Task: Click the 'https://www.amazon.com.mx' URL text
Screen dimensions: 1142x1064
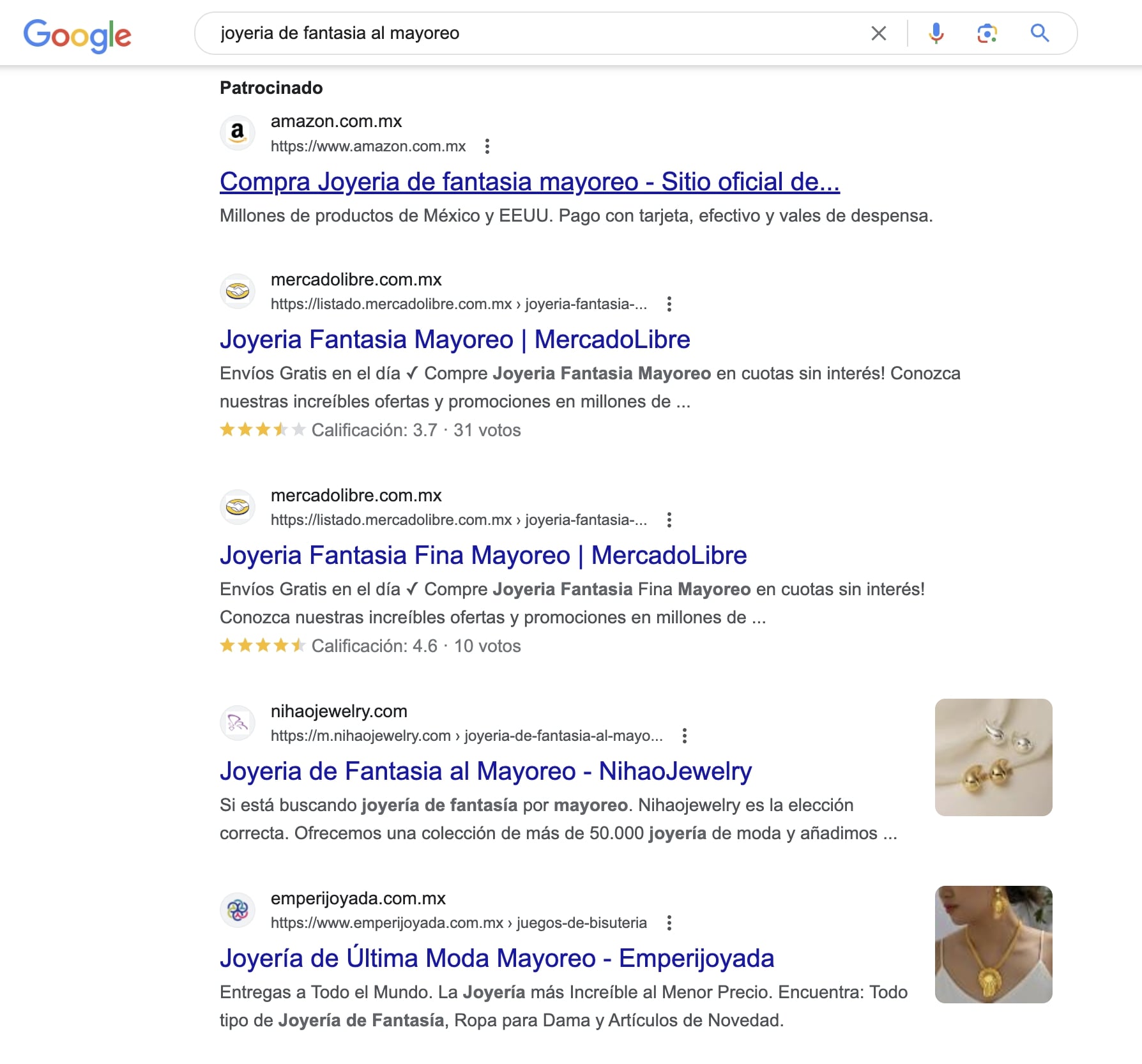Action: (368, 146)
